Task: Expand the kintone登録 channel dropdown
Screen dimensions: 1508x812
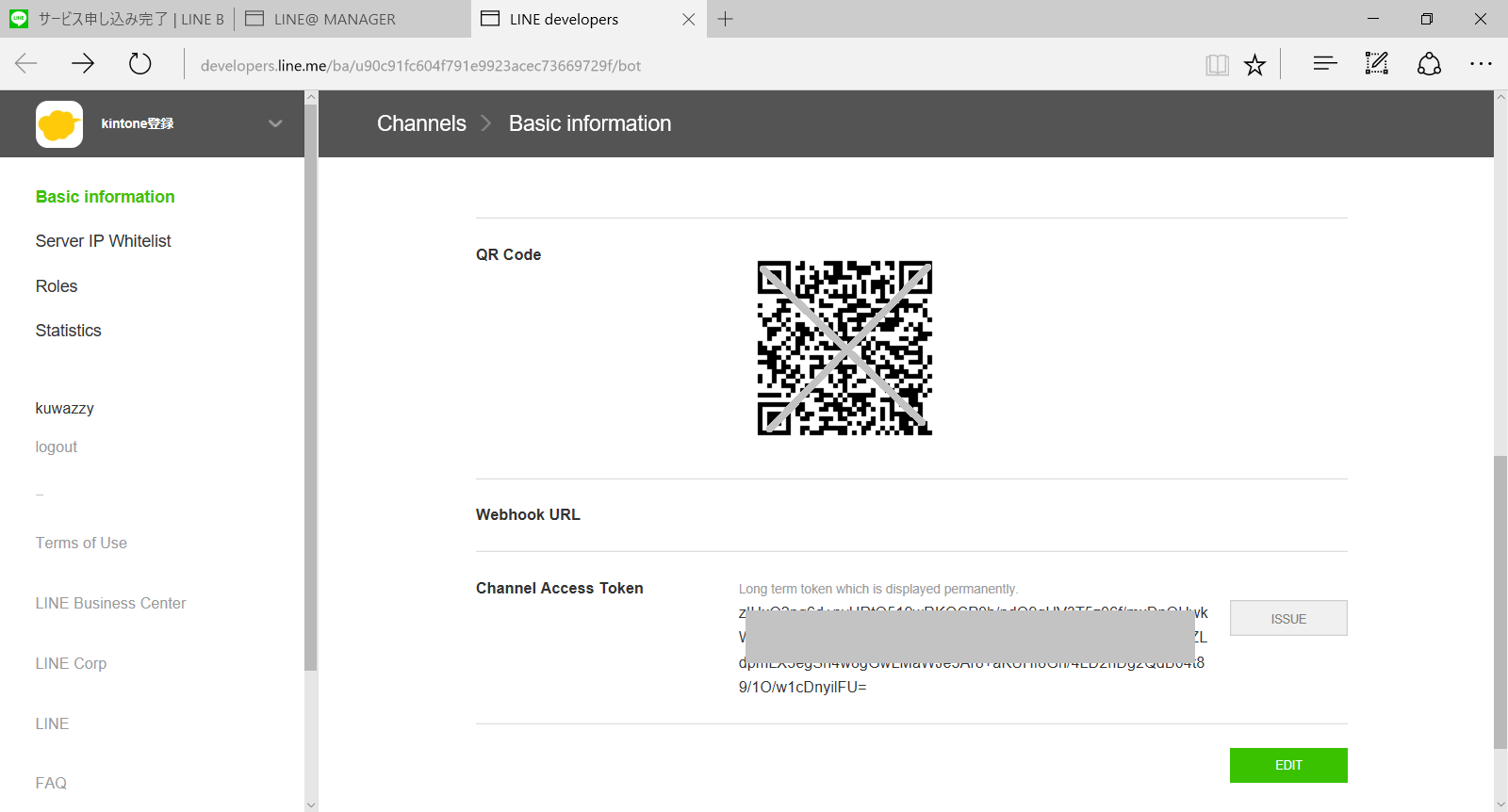Action: click(x=275, y=123)
